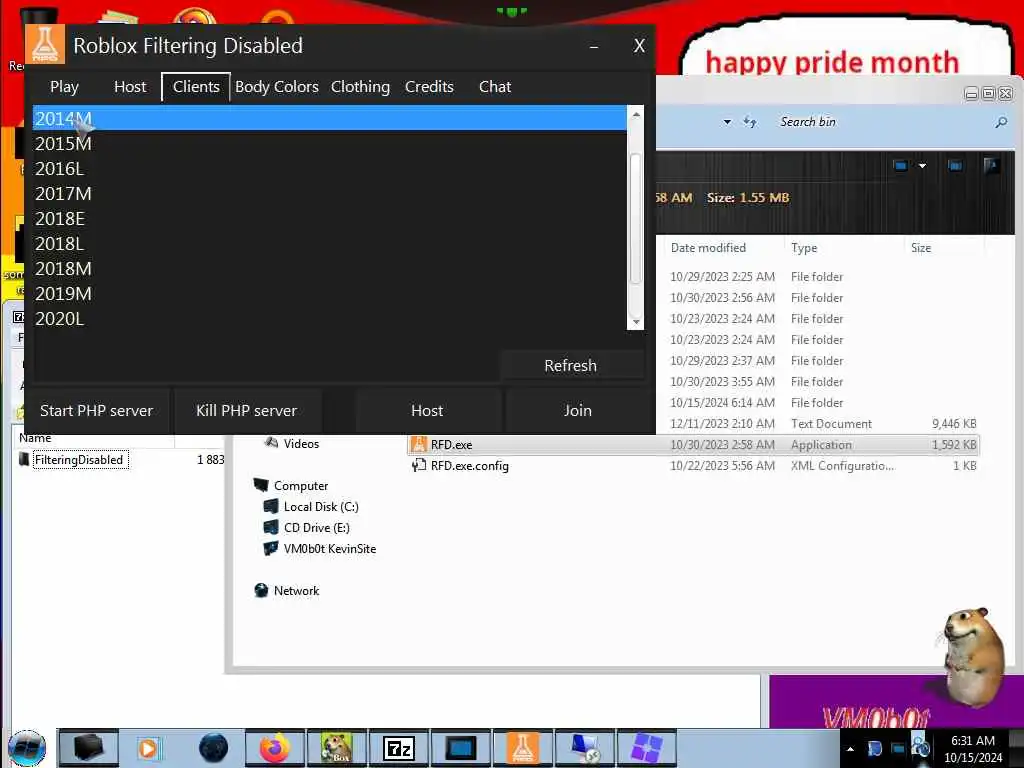
Task: Select the 2018L client
Action: [x=329, y=244]
